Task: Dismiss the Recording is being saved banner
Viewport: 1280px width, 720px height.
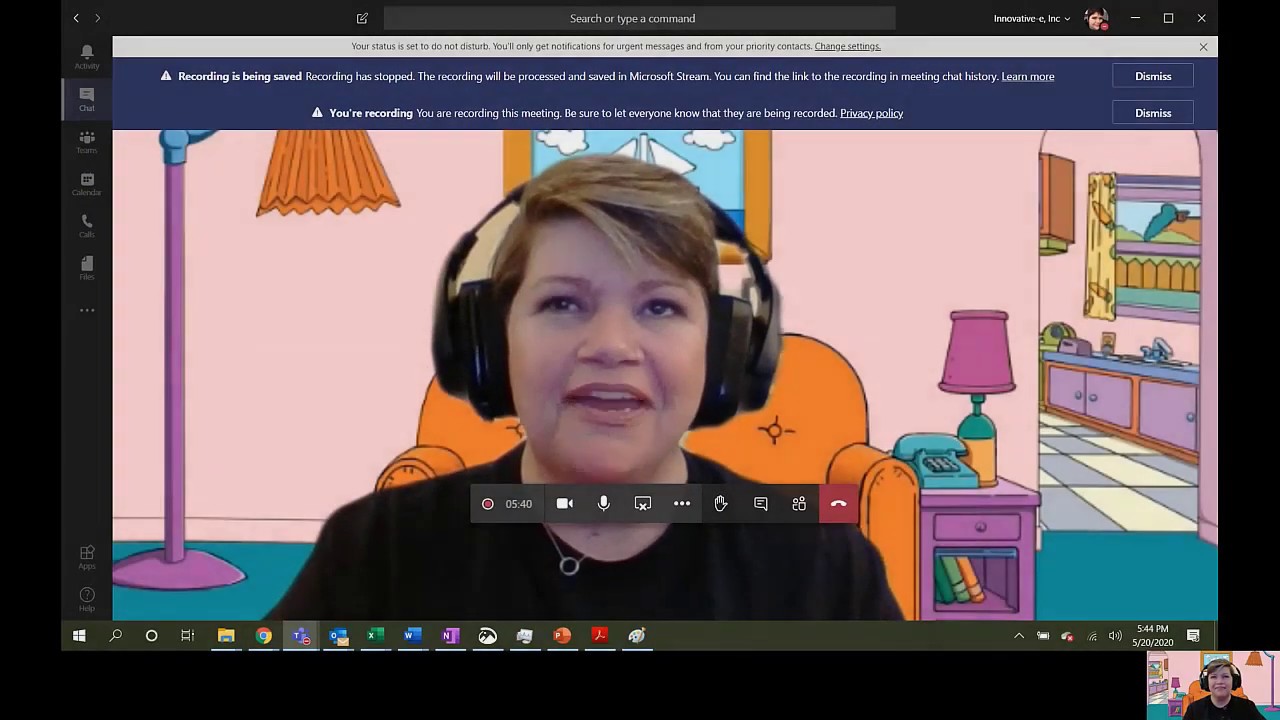Action: [1153, 76]
